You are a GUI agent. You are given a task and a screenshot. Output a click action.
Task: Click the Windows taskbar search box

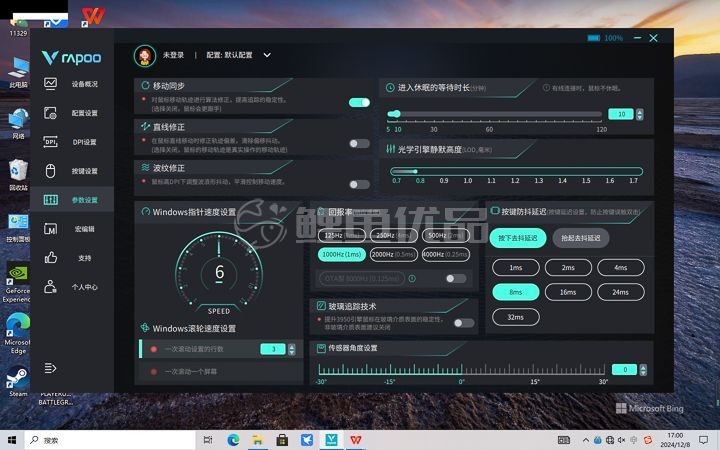click(109, 440)
